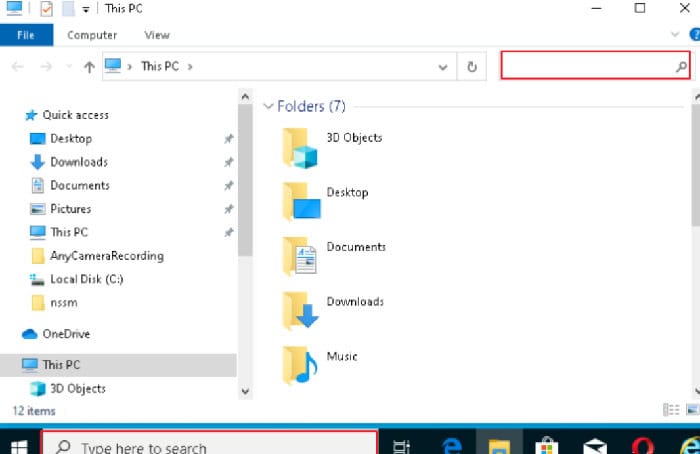Viewport: 700px width, 454px height.
Task: Expand the address bar history dropdown
Action: click(x=442, y=67)
